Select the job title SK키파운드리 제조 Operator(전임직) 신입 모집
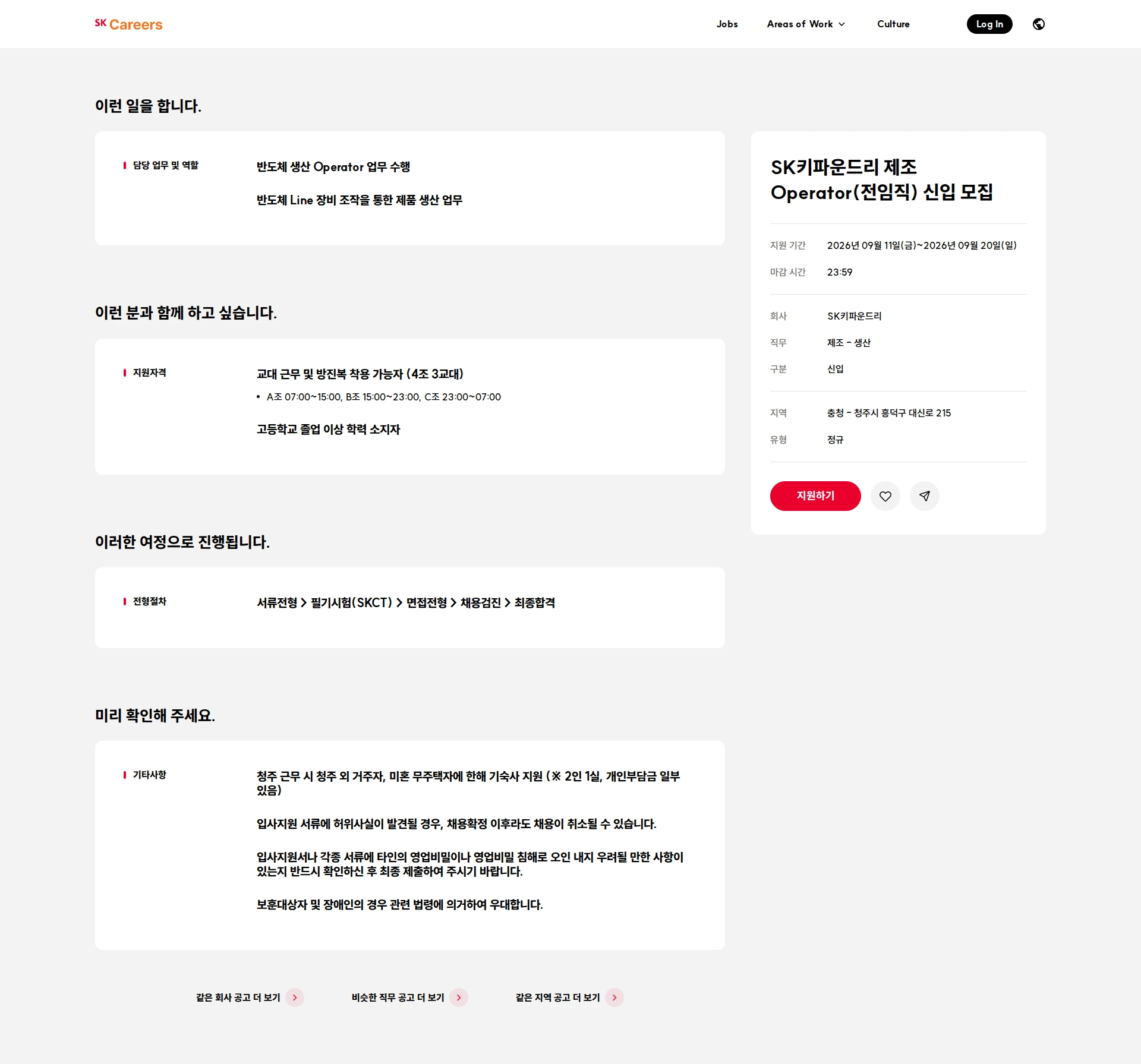Screen dimensions: 1141x1064 tap(882, 180)
